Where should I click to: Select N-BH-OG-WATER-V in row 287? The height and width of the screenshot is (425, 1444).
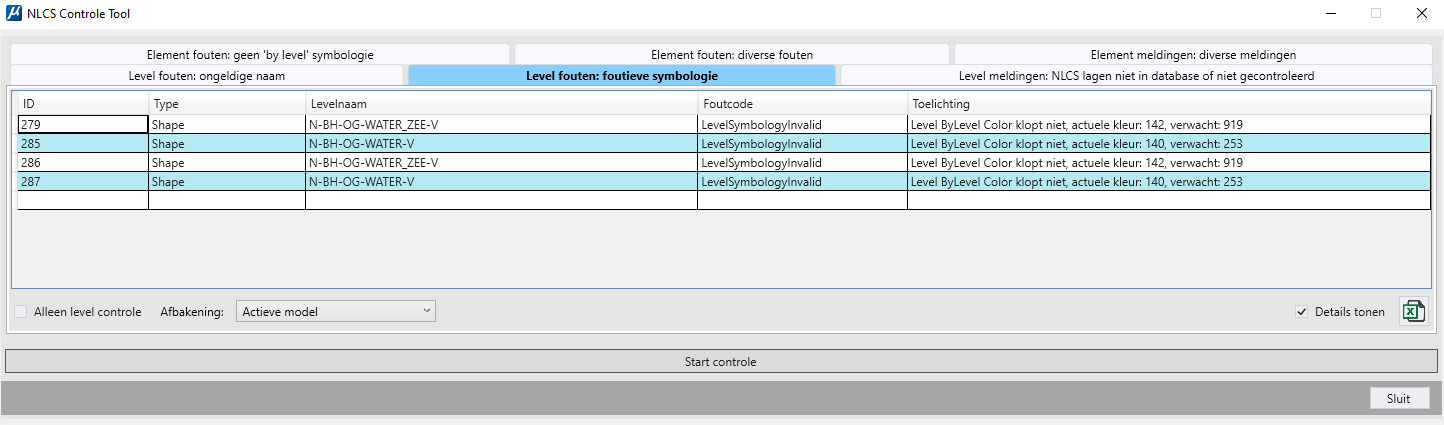(501, 181)
